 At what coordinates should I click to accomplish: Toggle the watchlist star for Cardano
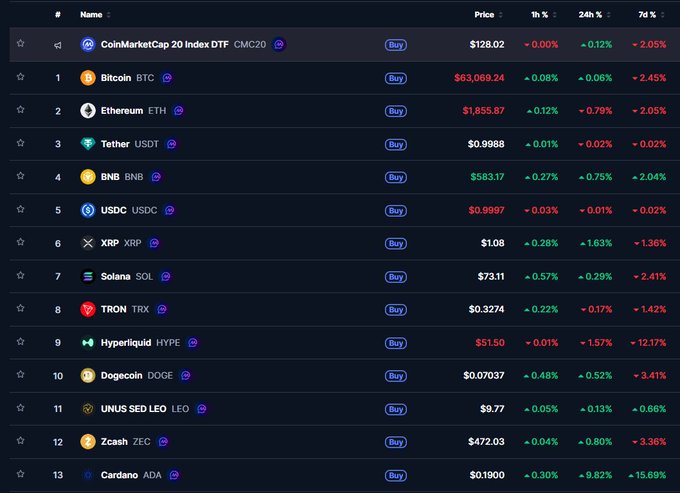20,474
